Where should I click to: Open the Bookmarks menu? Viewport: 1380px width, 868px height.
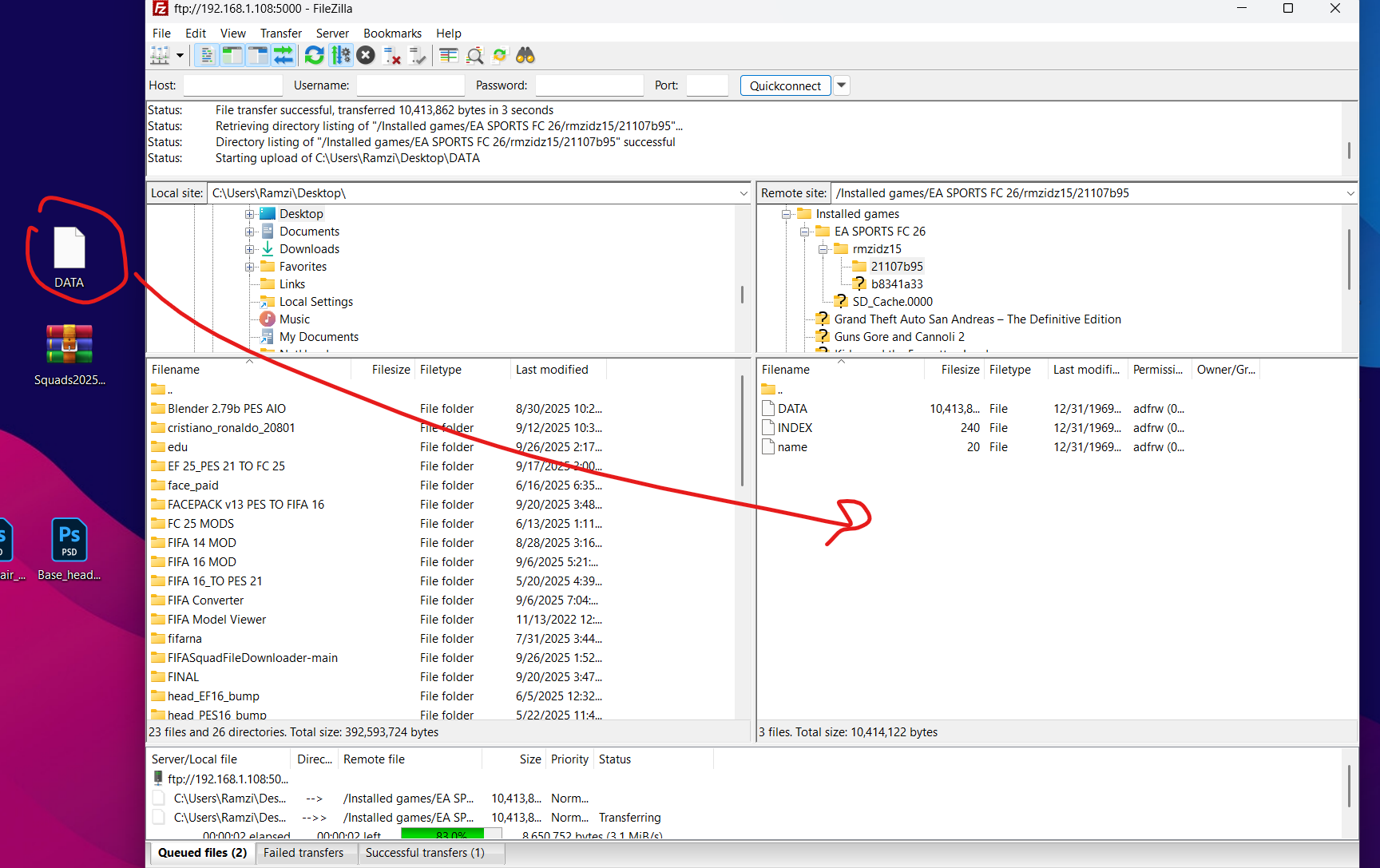392,33
